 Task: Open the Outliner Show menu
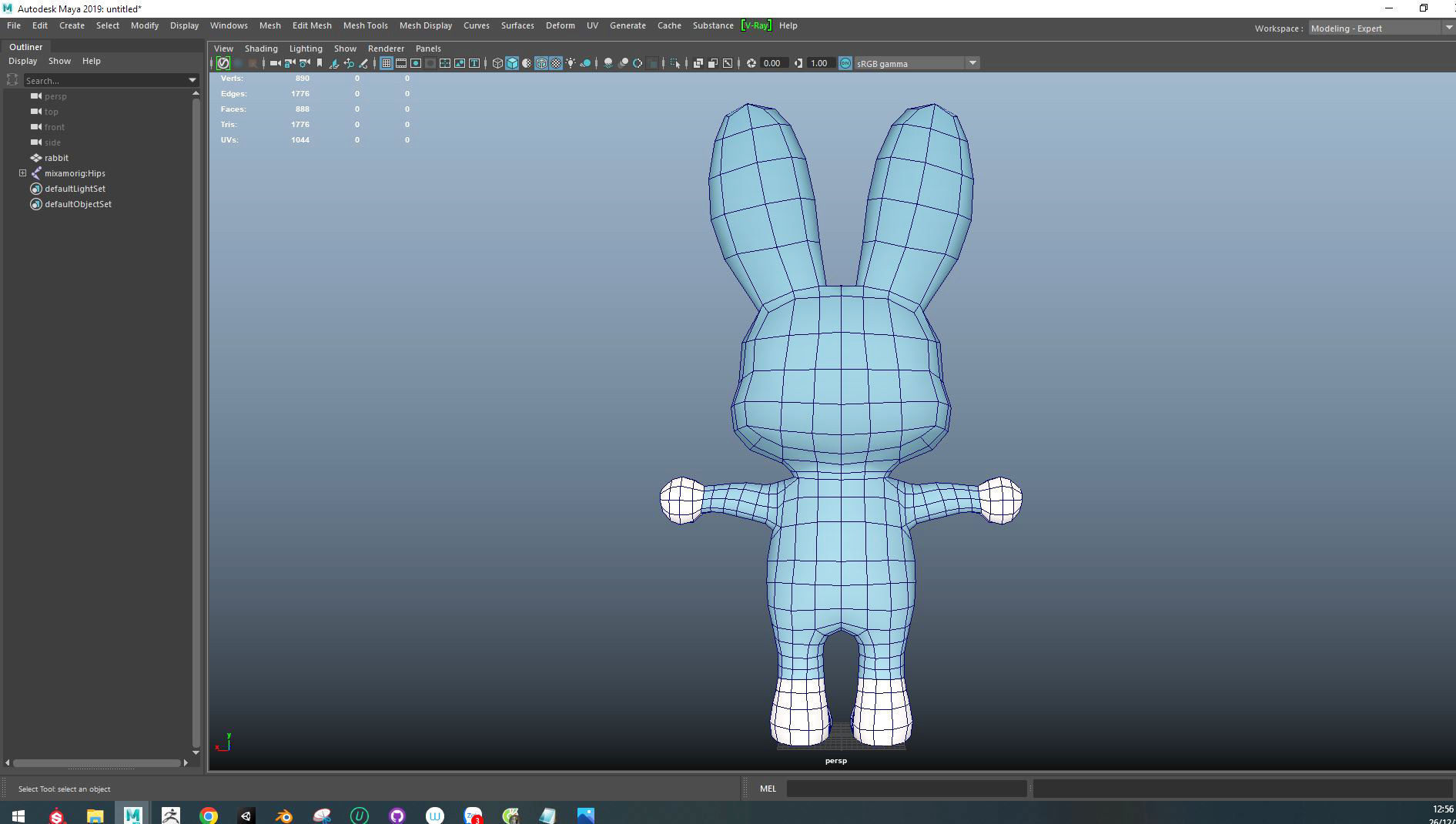point(59,61)
